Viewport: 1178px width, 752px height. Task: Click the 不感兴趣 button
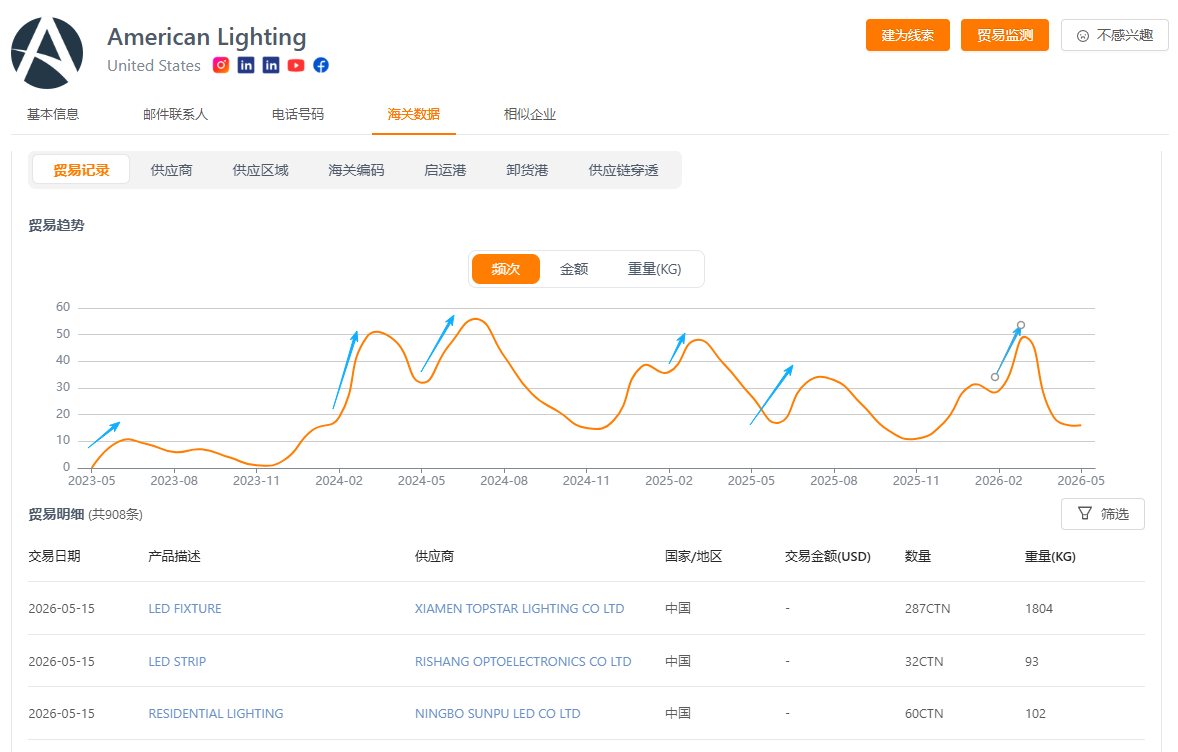1115,35
